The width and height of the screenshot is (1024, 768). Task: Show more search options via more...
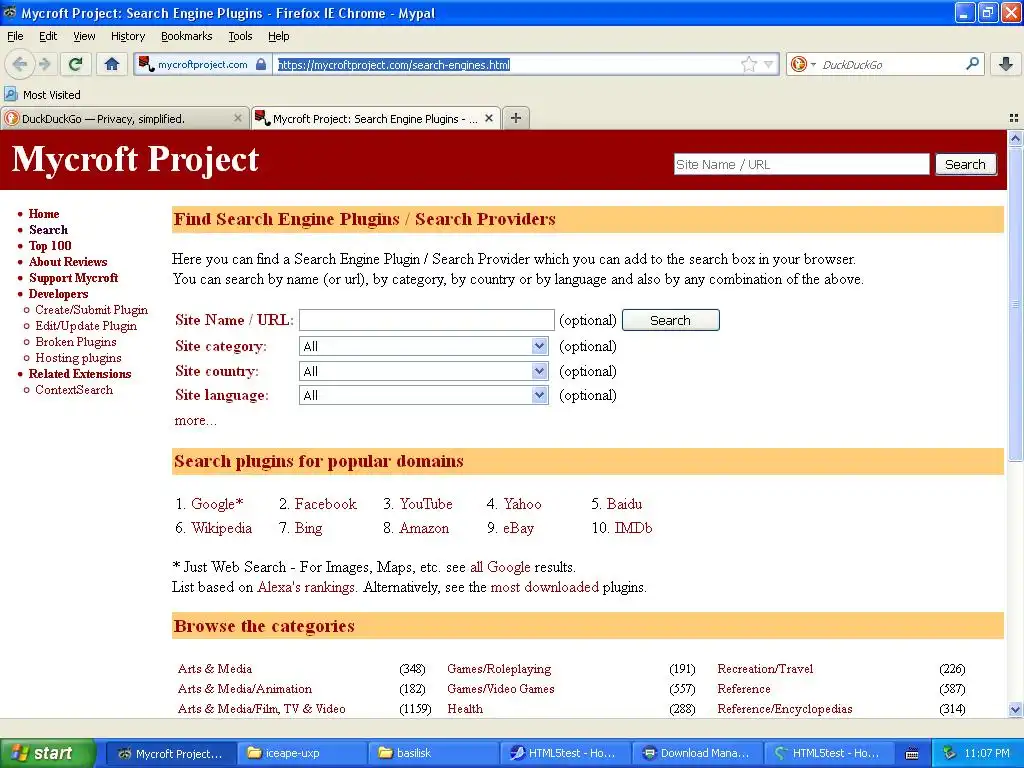(195, 421)
